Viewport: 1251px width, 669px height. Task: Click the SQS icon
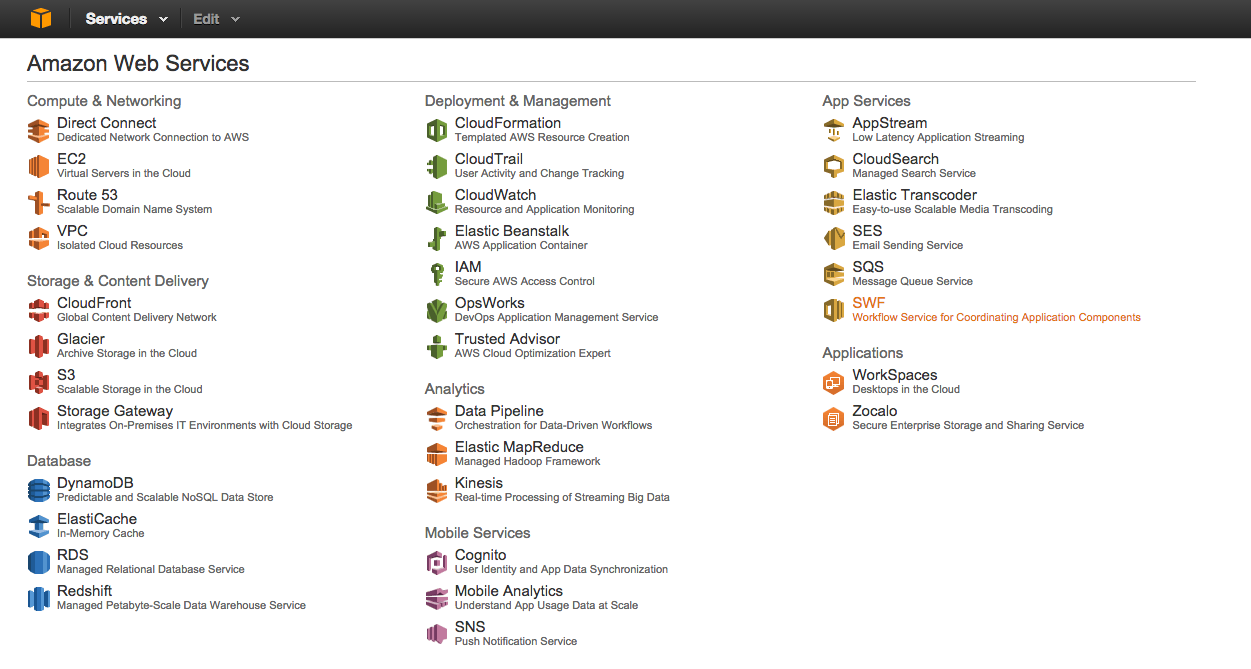coord(834,274)
